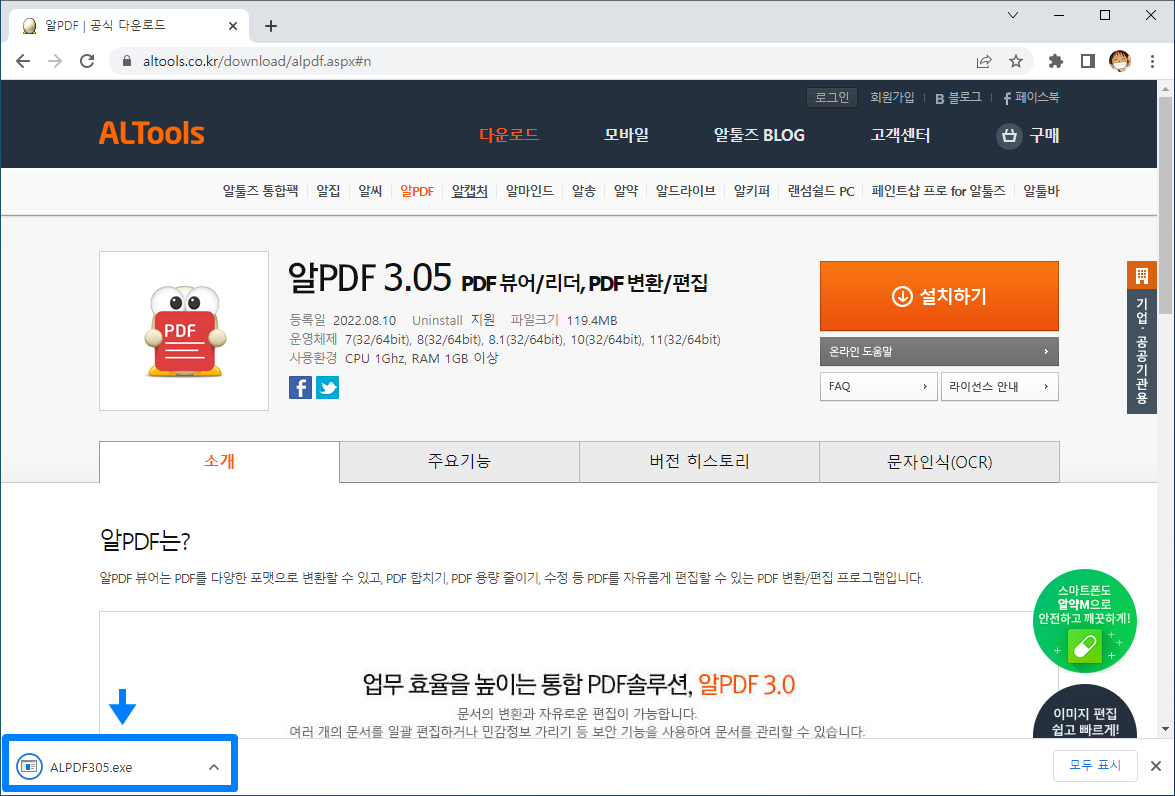Image resolution: width=1175 pixels, height=796 pixels.
Task: Open the Extensions puzzle icon
Action: pyautogui.click(x=1055, y=61)
